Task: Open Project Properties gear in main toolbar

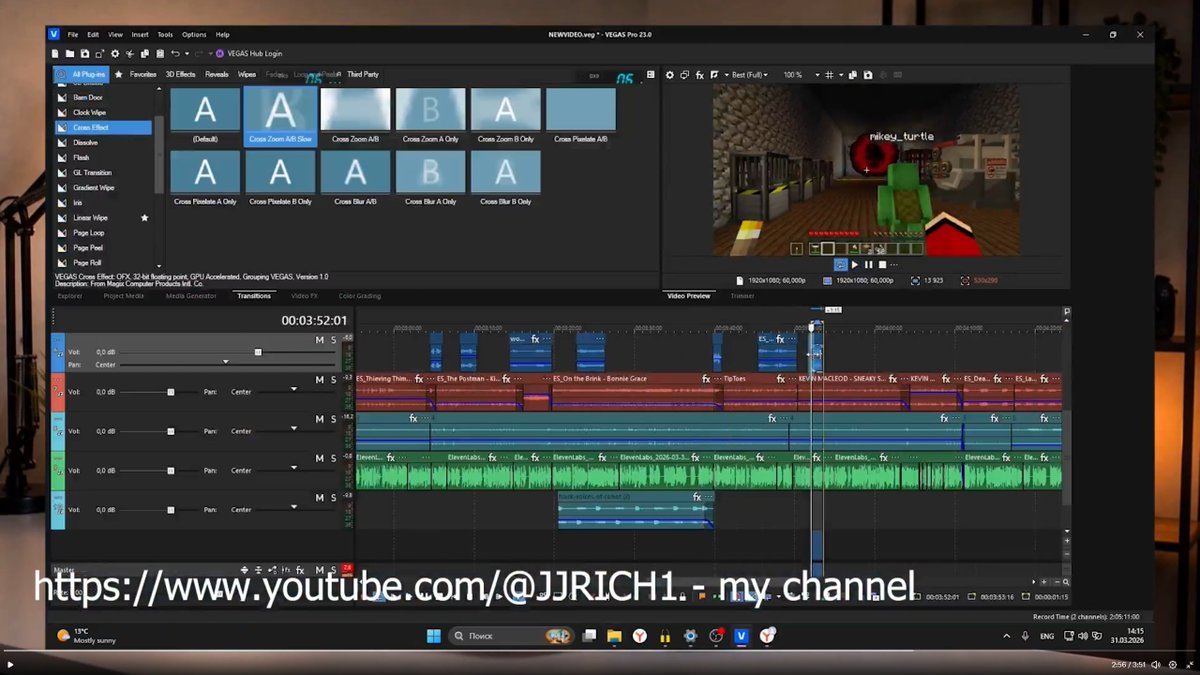Action: click(x=115, y=53)
